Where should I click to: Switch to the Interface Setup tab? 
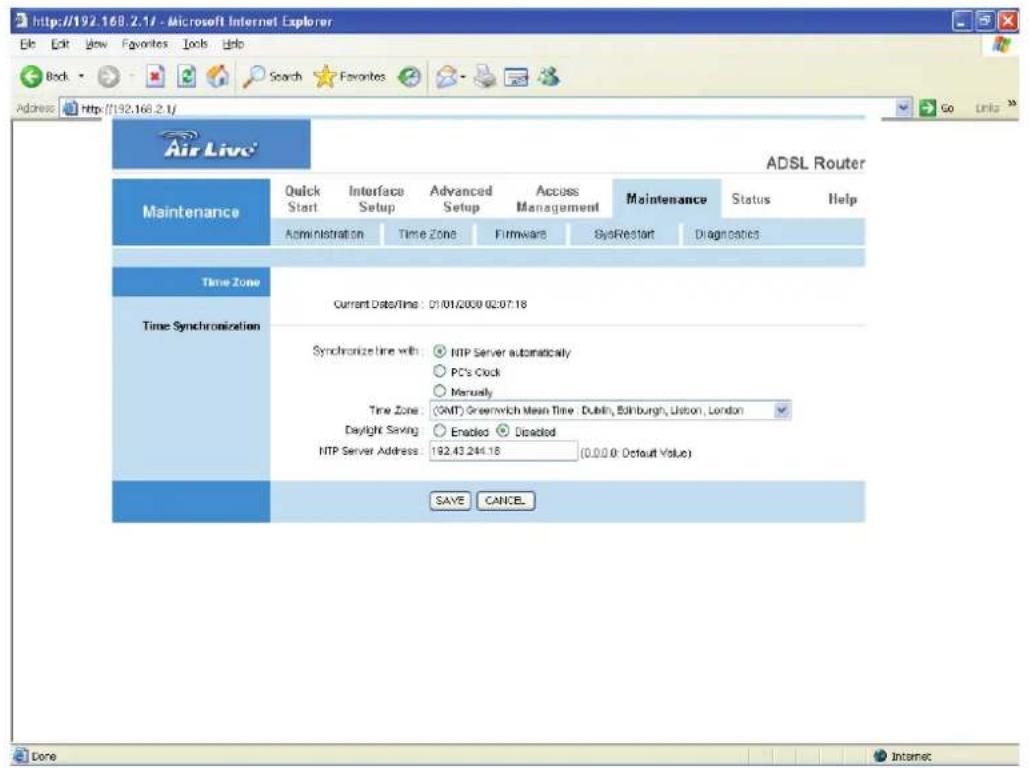[x=376, y=199]
